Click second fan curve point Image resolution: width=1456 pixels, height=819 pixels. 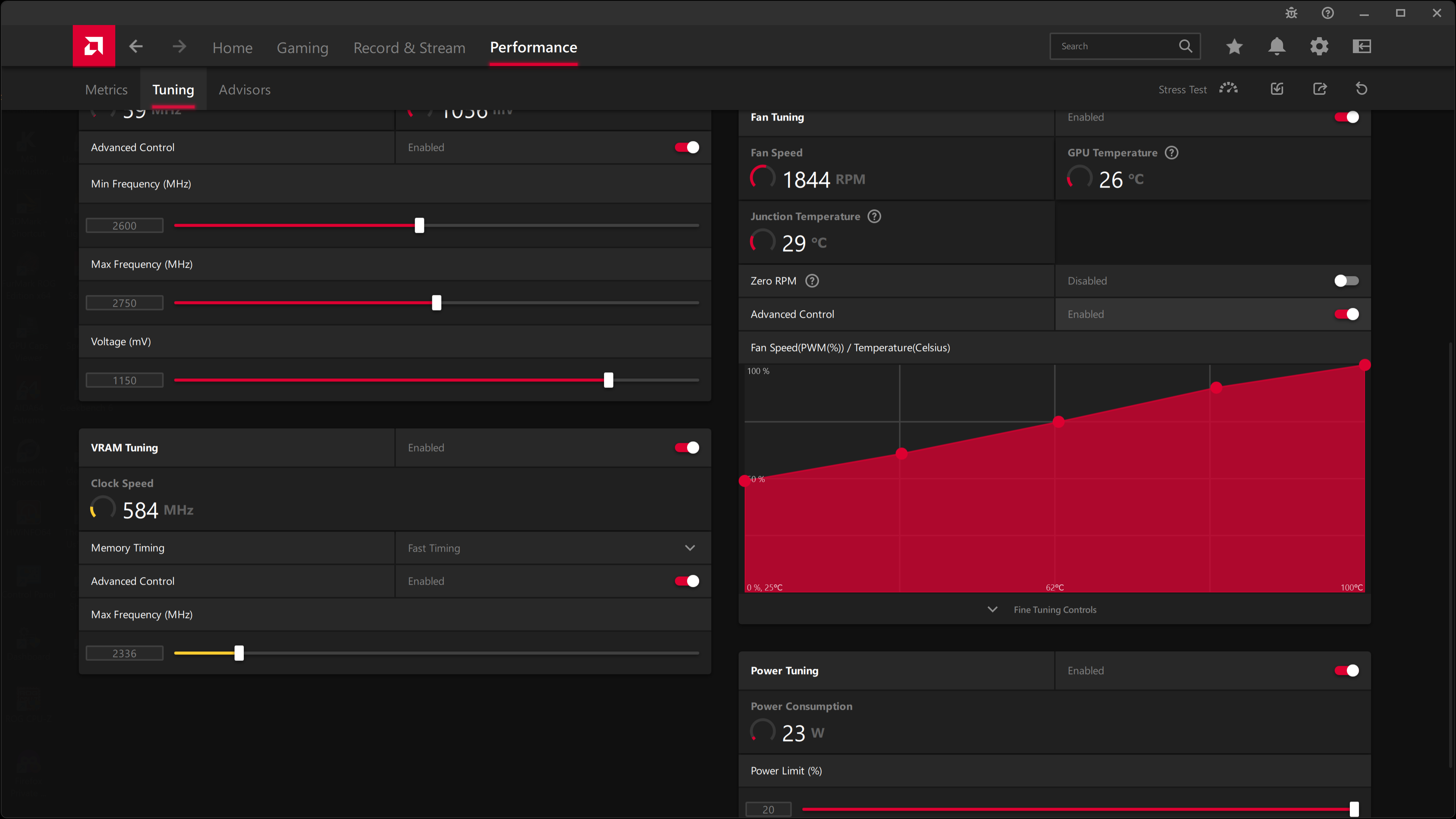(x=902, y=453)
